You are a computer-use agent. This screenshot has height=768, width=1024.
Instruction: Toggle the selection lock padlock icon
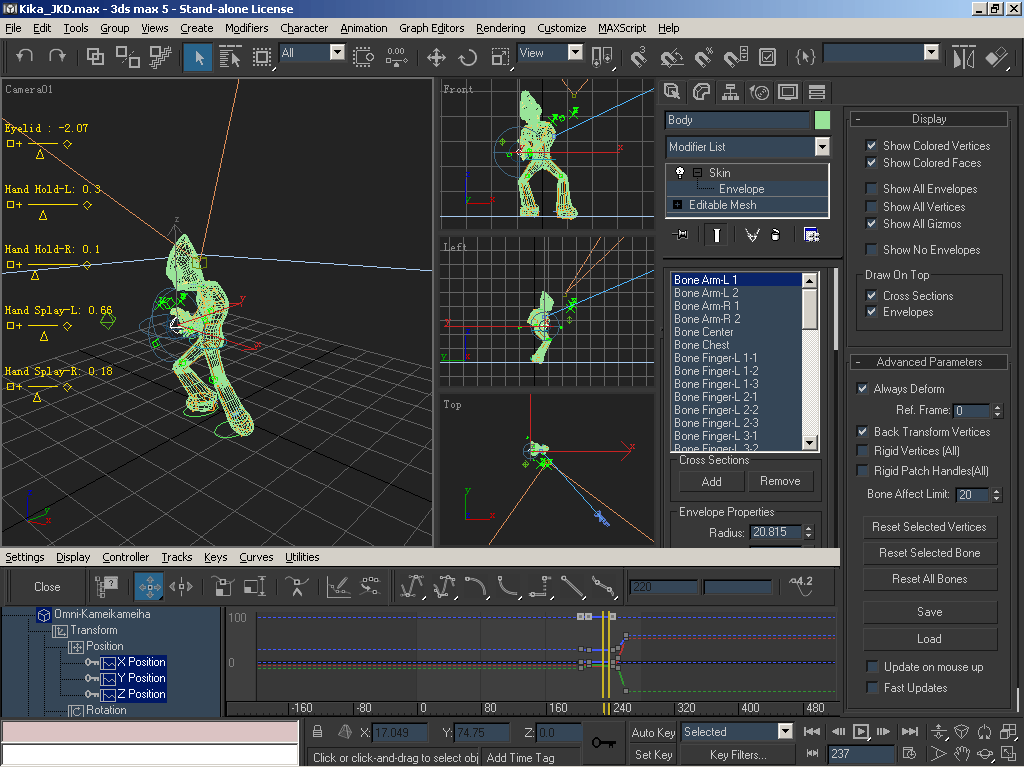point(317,732)
